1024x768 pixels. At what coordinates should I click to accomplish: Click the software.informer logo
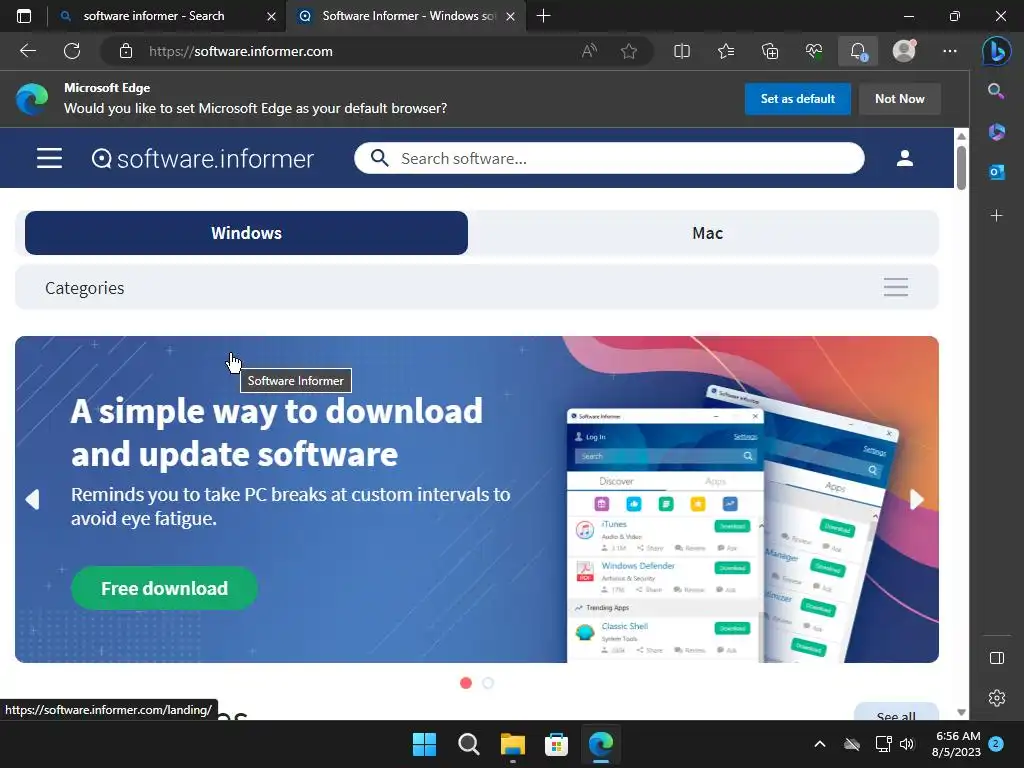[202, 159]
